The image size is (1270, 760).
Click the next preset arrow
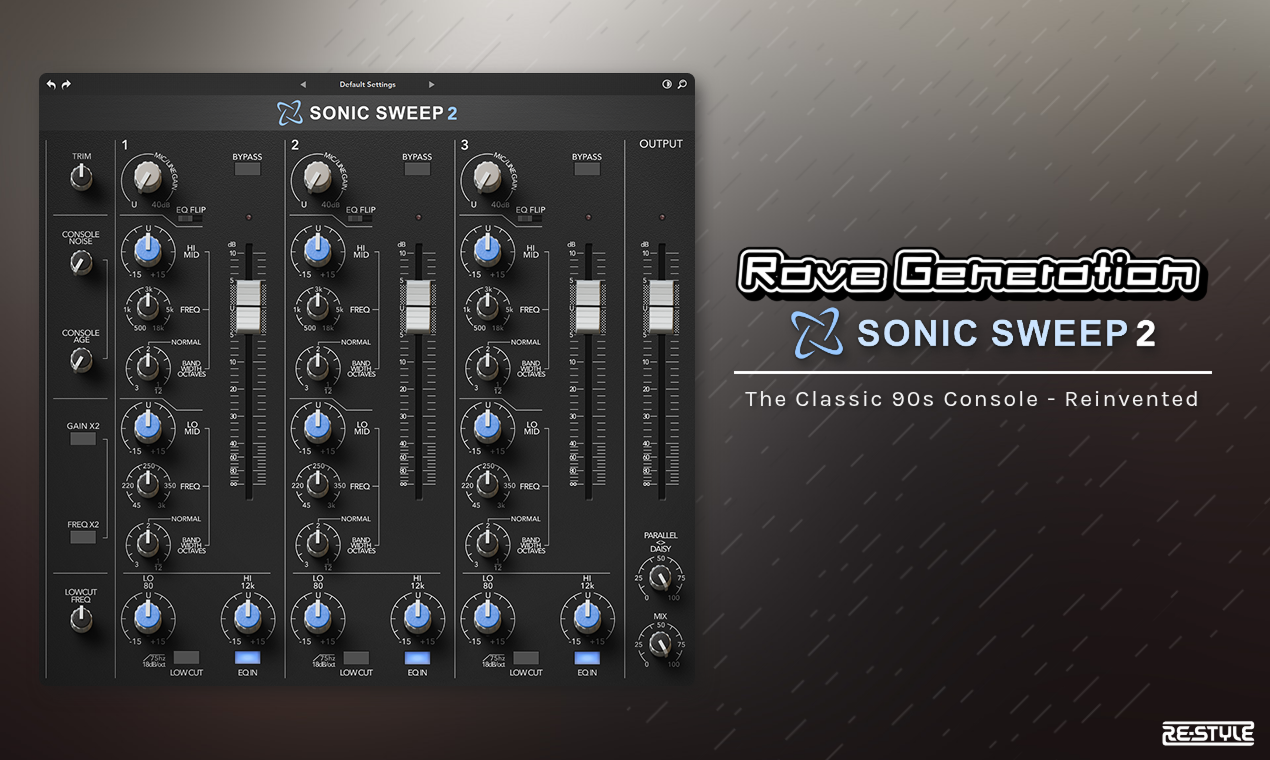(x=431, y=84)
